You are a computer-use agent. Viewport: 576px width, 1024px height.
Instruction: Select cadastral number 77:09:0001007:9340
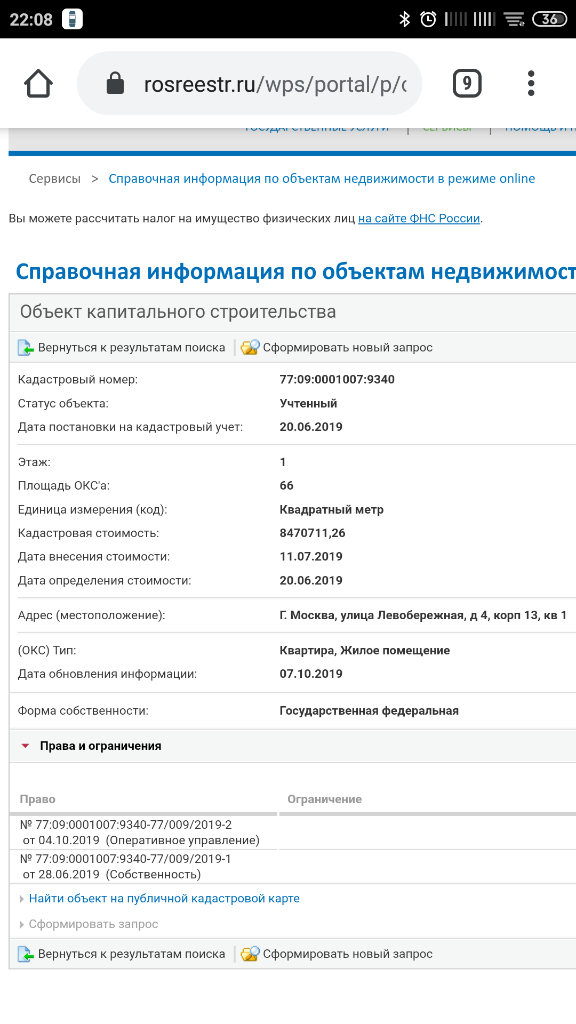point(337,379)
